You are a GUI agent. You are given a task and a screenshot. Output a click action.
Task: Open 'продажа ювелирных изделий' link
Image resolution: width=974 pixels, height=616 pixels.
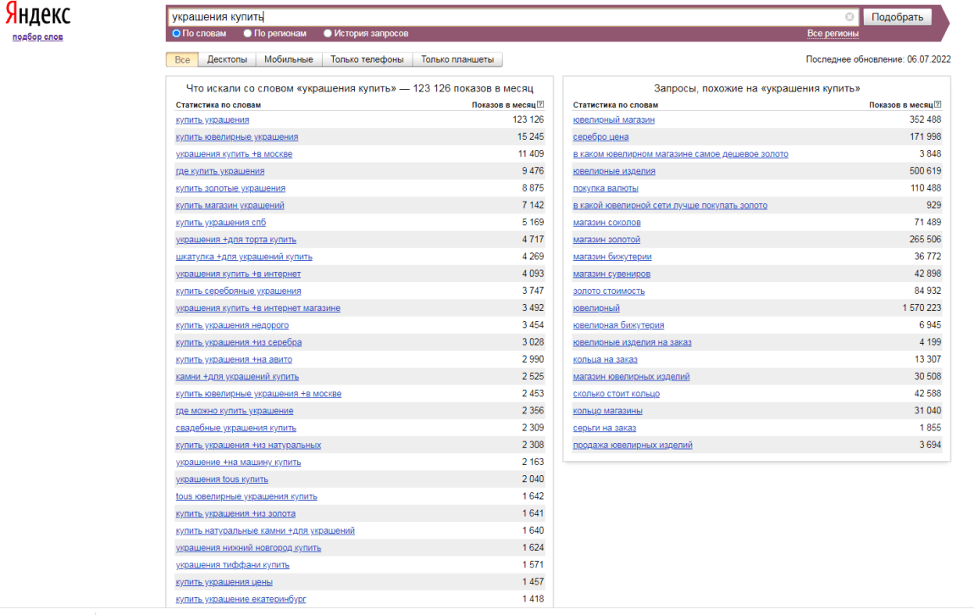[632, 445]
